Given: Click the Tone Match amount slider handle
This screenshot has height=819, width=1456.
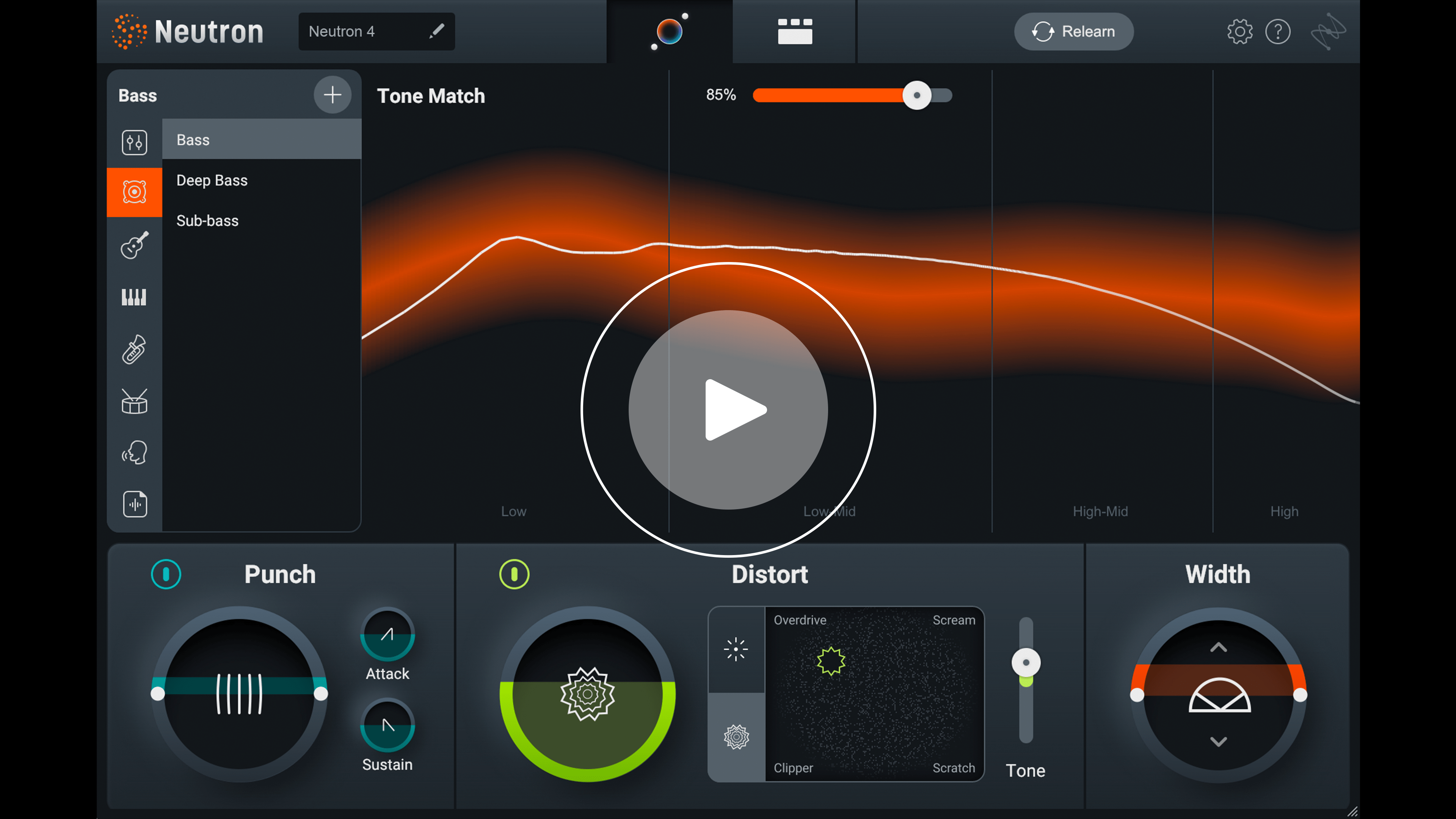Looking at the screenshot, I should (917, 95).
